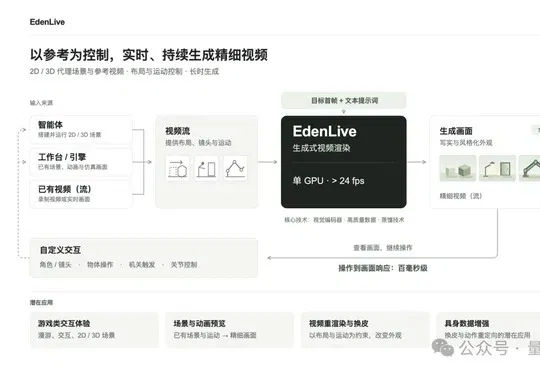This screenshot has width=540, height=372.
Task: Click the text 查看画面、继续操作
Action: point(383,248)
